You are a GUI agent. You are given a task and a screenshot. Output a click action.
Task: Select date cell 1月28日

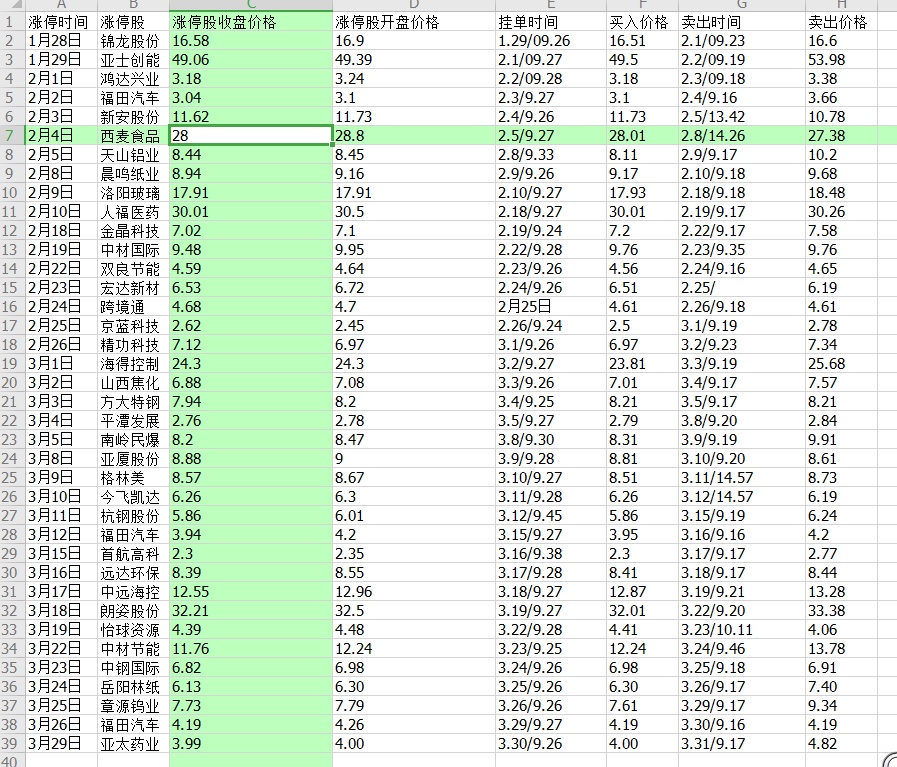pos(61,41)
